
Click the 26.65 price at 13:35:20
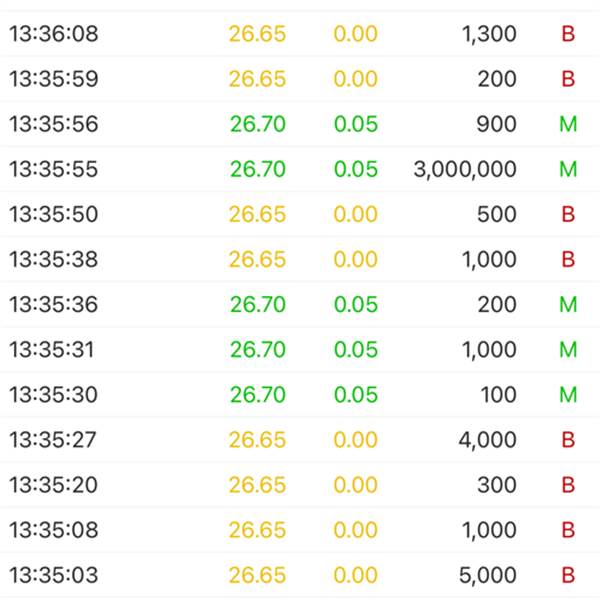pos(258,485)
